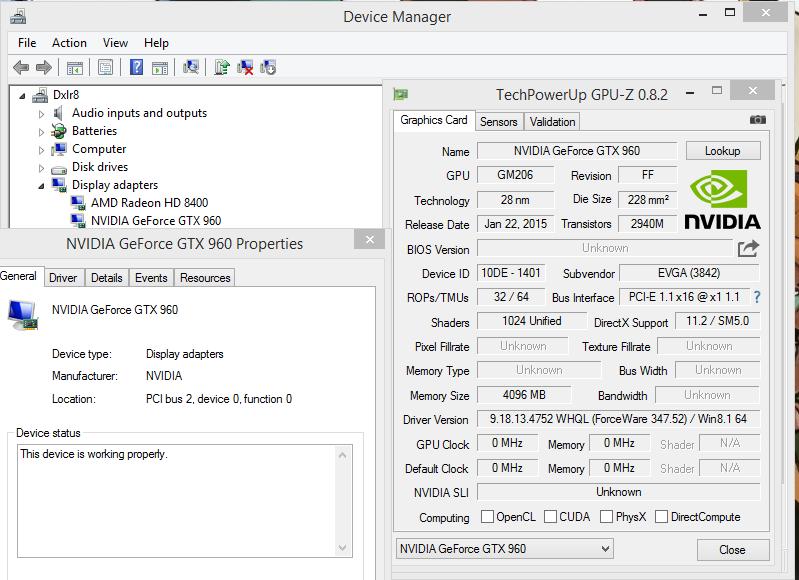799x580 pixels.
Task: Collapse the Dxlr8 root node
Action: coord(22,96)
